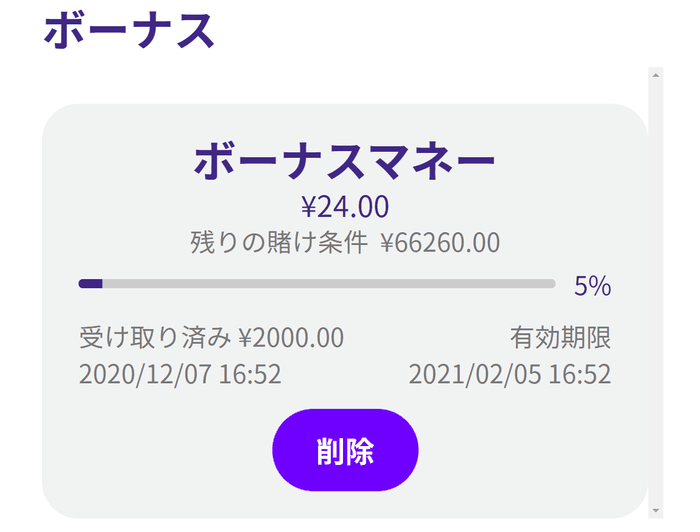Click the purple filled part of progress bar
This screenshot has height=532, width=700.
[91, 284]
